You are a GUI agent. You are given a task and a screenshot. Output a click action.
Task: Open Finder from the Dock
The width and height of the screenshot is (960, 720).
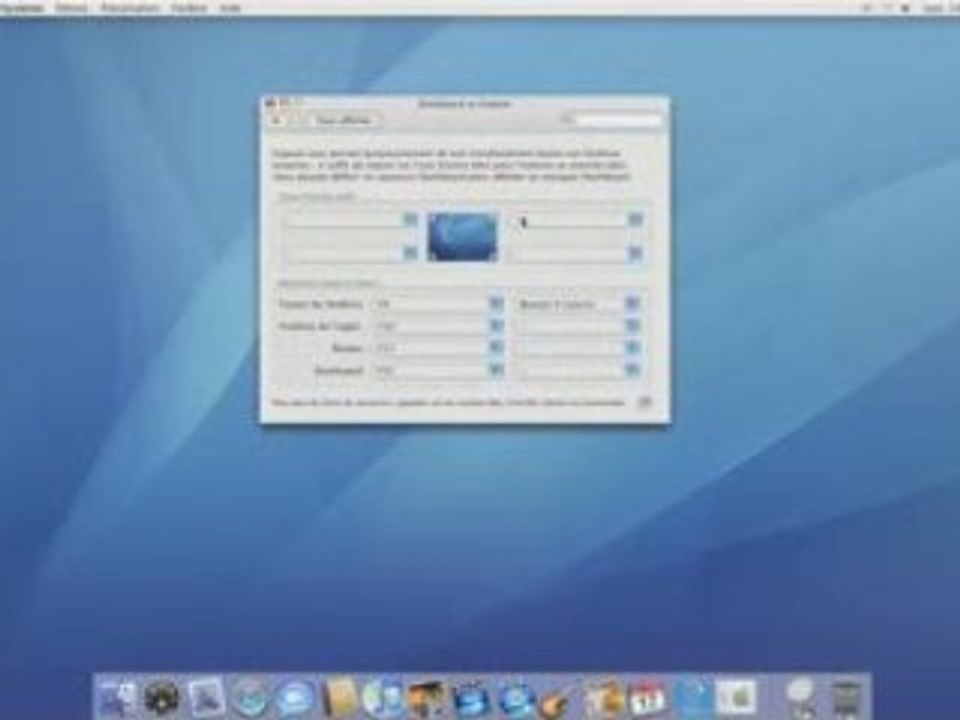point(117,697)
